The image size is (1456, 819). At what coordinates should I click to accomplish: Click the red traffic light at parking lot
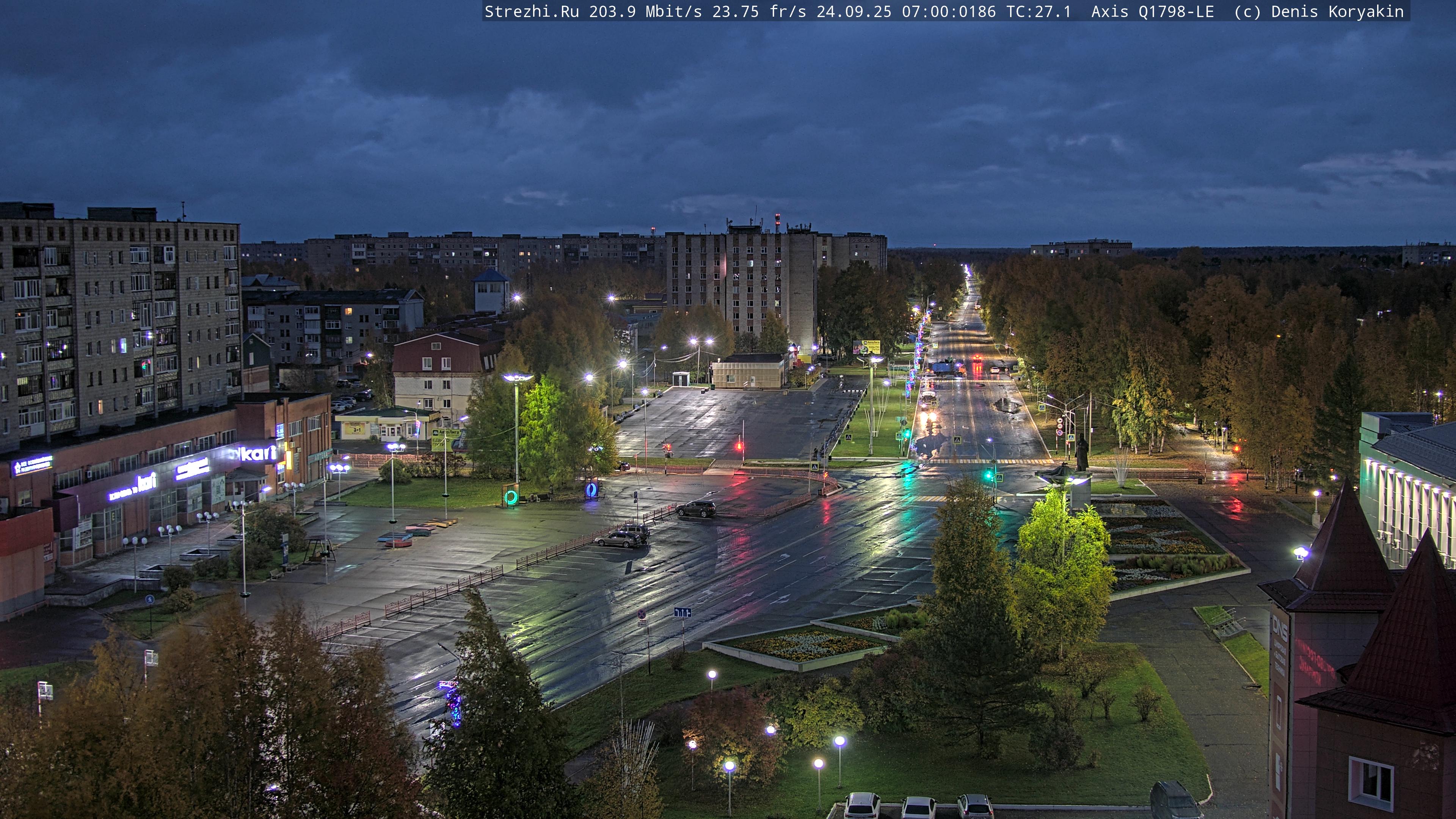tap(739, 447)
